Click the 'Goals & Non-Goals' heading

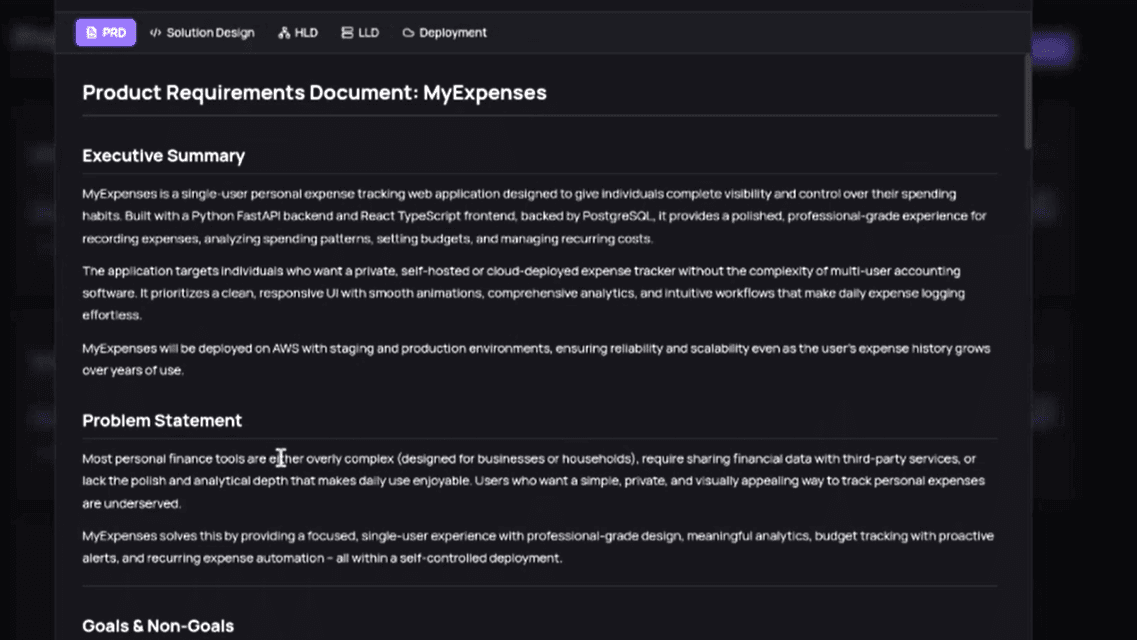tap(158, 626)
